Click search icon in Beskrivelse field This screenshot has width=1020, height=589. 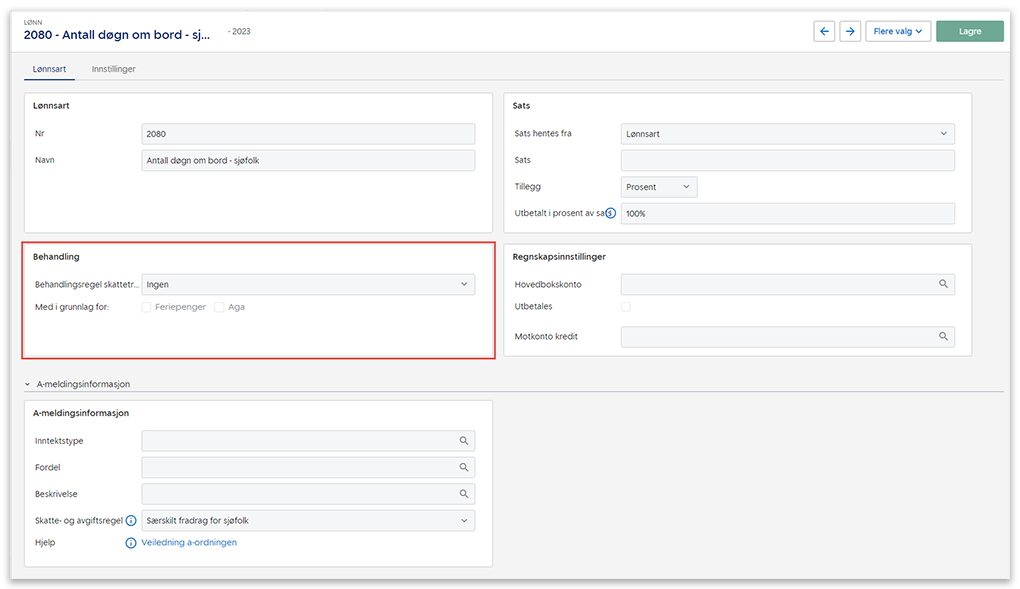click(463, 494)
